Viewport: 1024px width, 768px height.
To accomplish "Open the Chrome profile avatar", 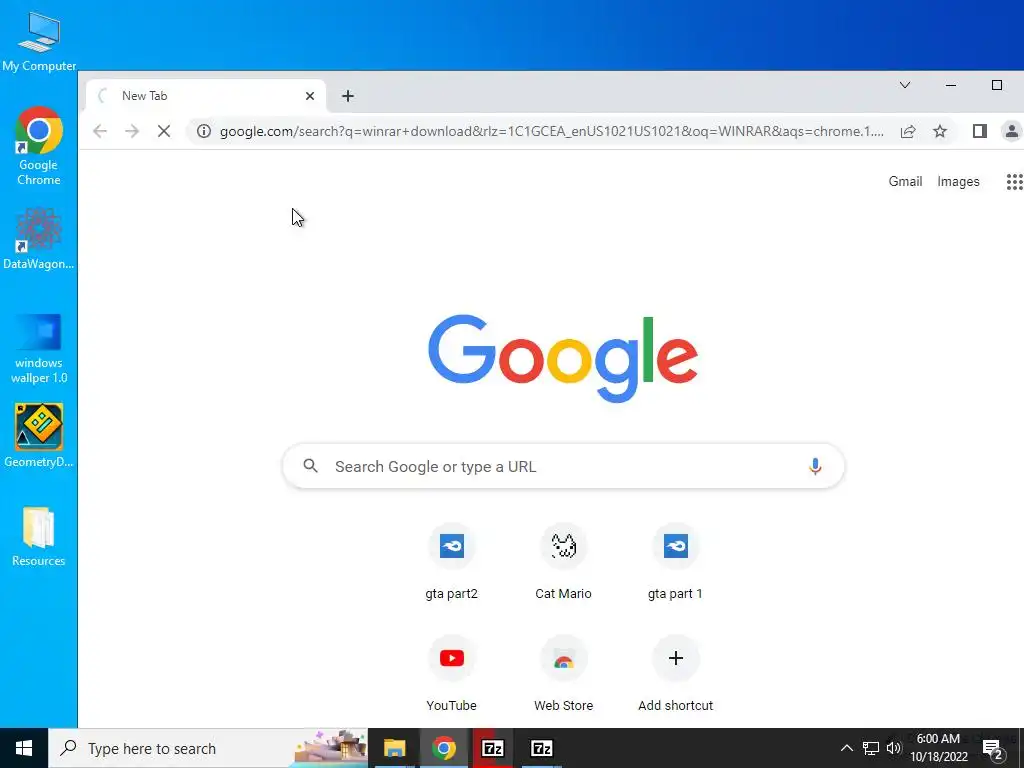I will pos(1011,131).
